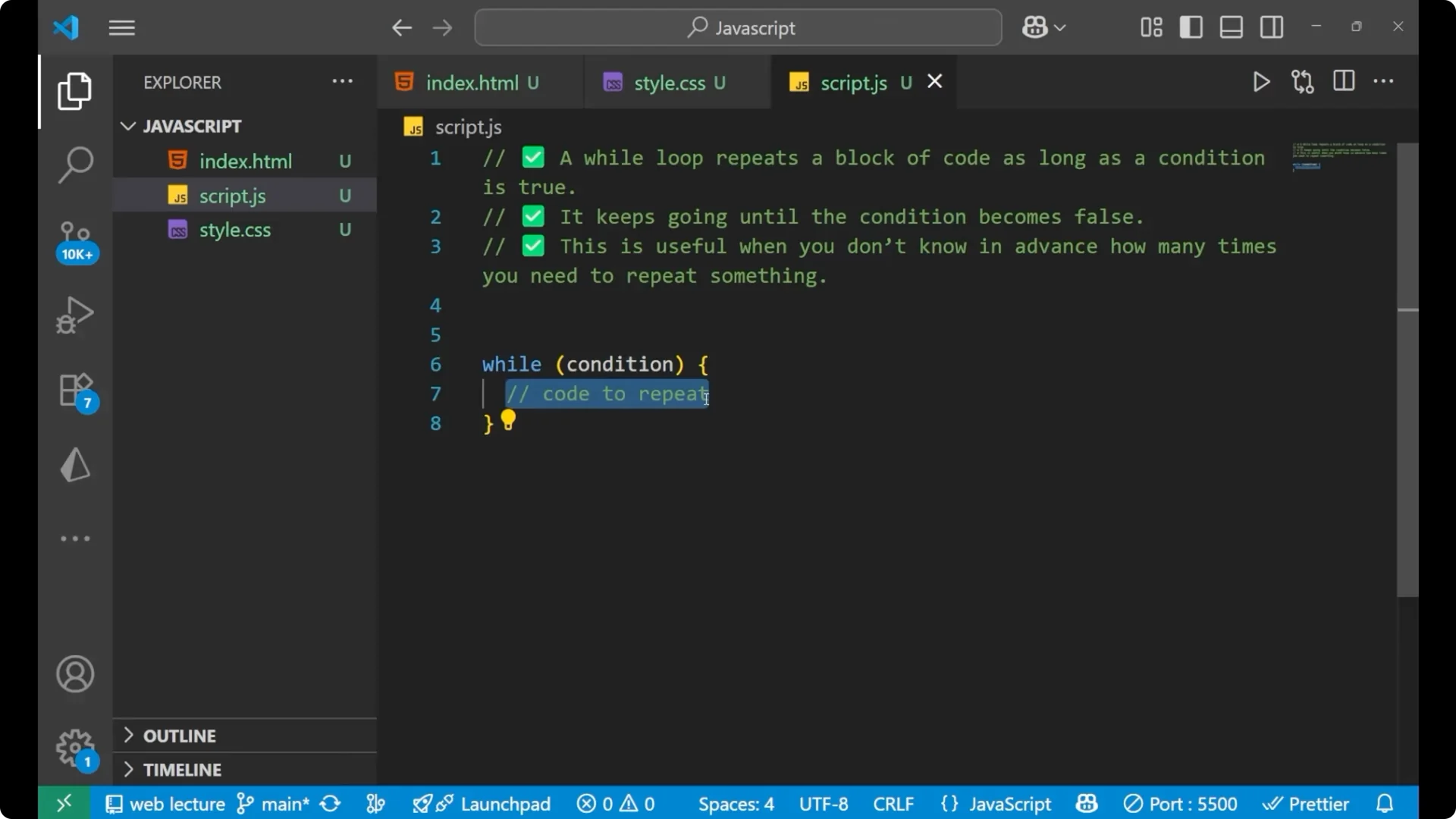Run the script with the play button
1456x819 pixels.
pos(1261,81)
